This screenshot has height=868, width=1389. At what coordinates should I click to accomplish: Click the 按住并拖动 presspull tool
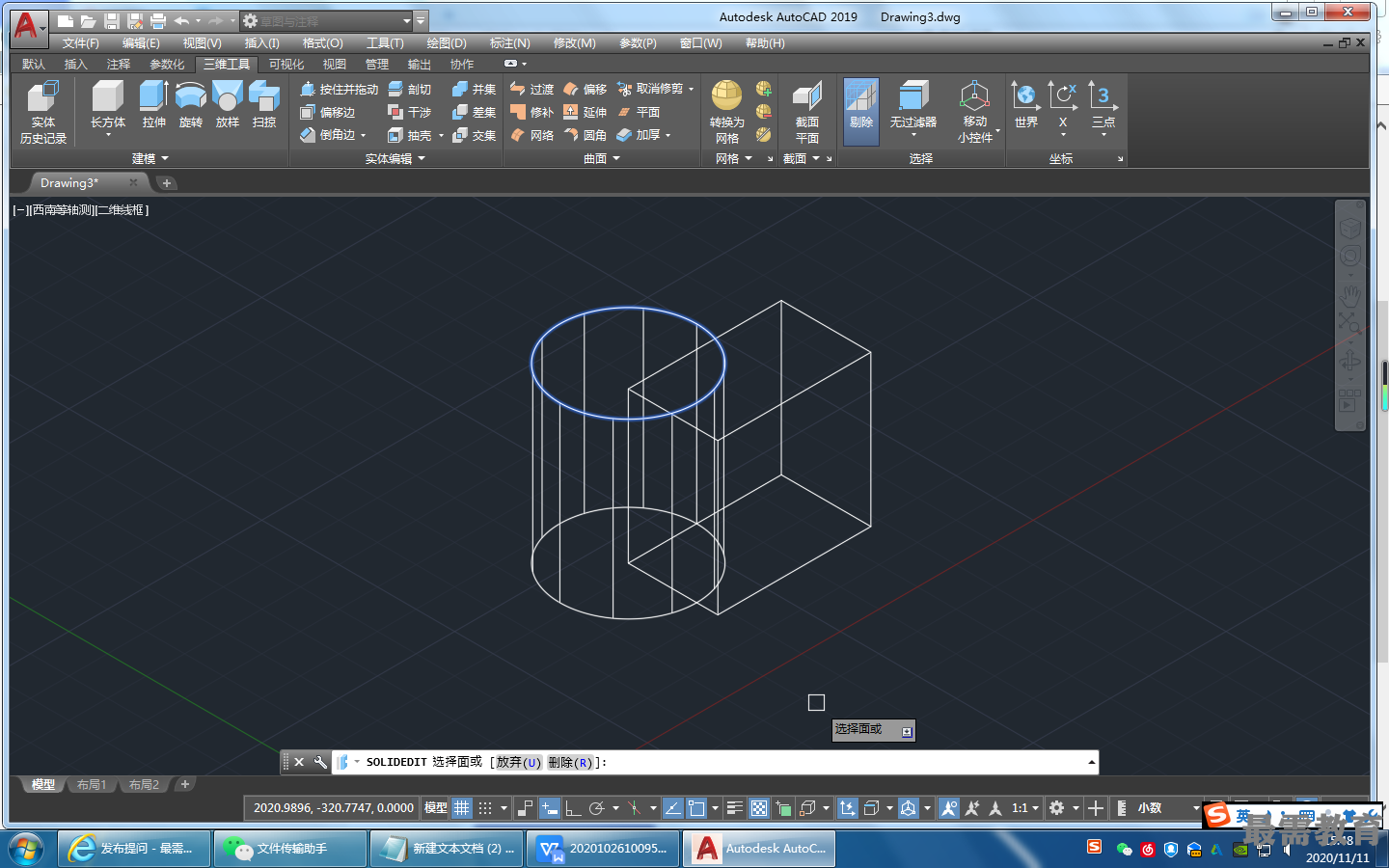coord(339,89)
